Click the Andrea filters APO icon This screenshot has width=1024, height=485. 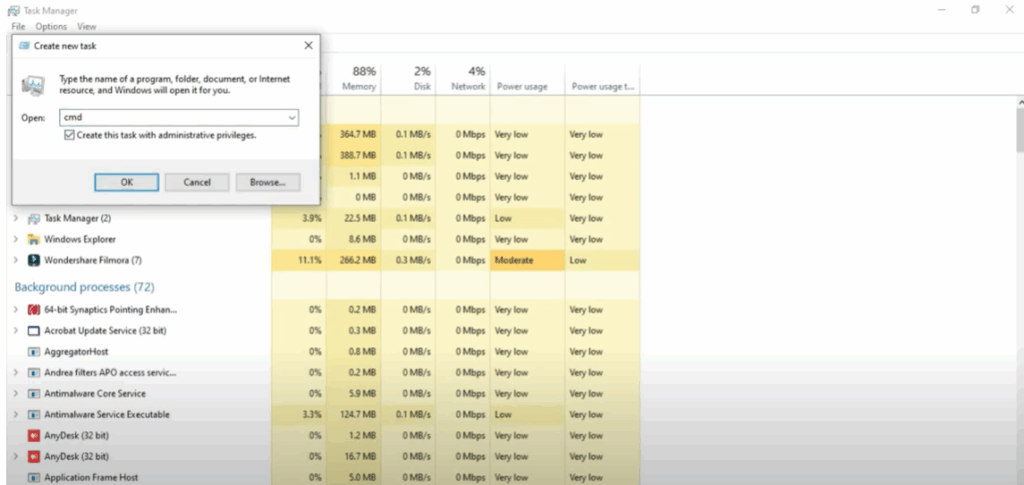pyautogui.click(x=34, y=373)
